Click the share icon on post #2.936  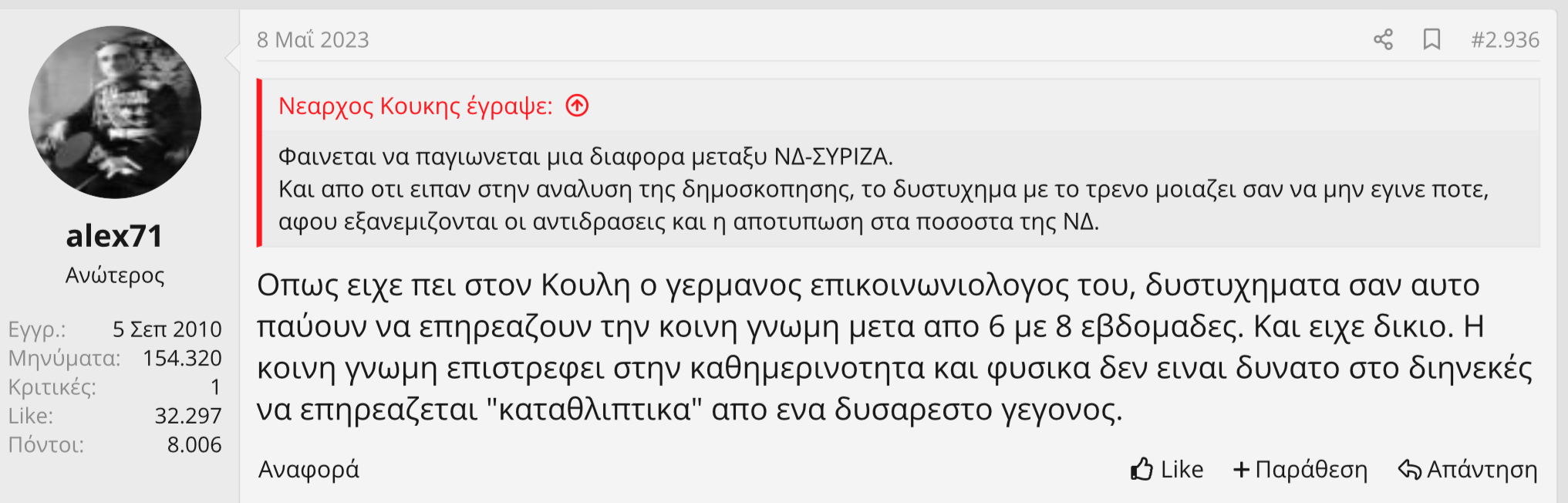point(1383,39)
